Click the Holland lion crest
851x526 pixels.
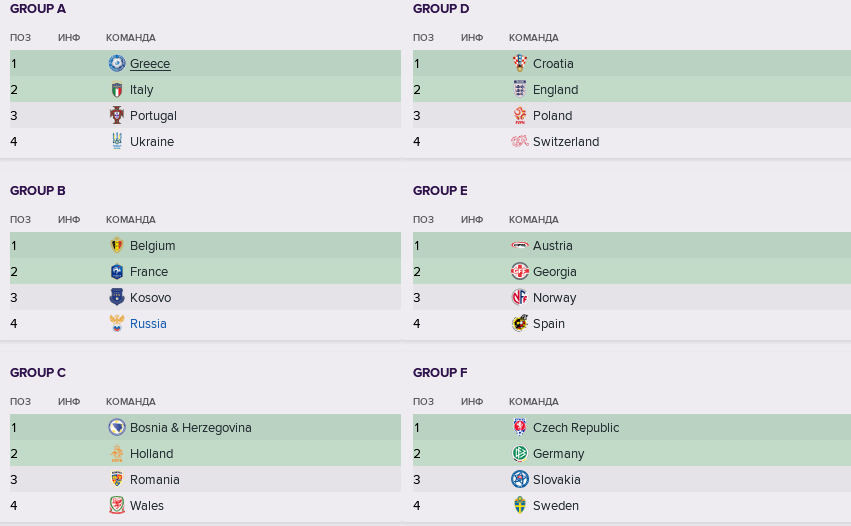point(117,453)
